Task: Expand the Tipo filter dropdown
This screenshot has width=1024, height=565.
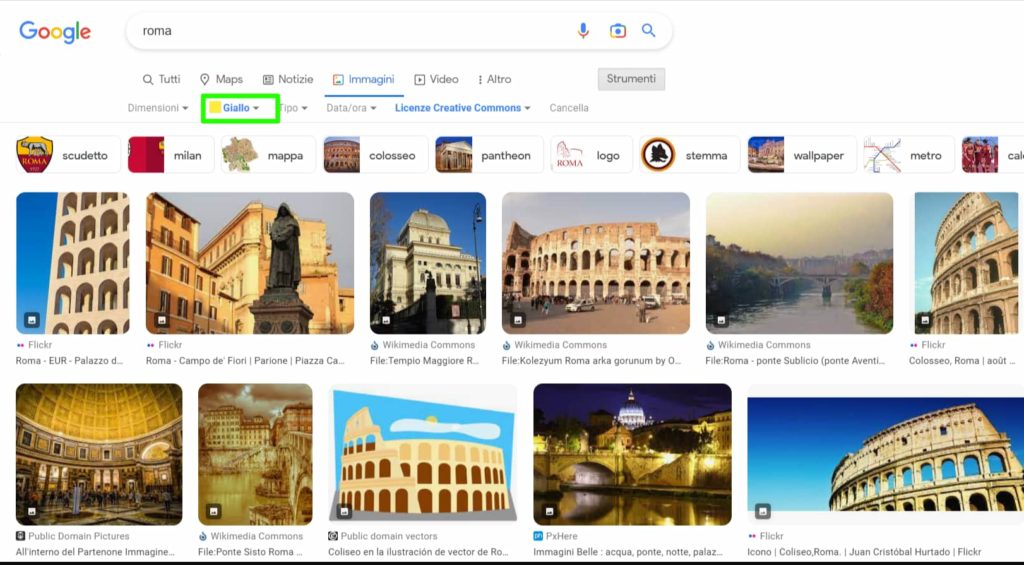Action: (x=294, y=108)
